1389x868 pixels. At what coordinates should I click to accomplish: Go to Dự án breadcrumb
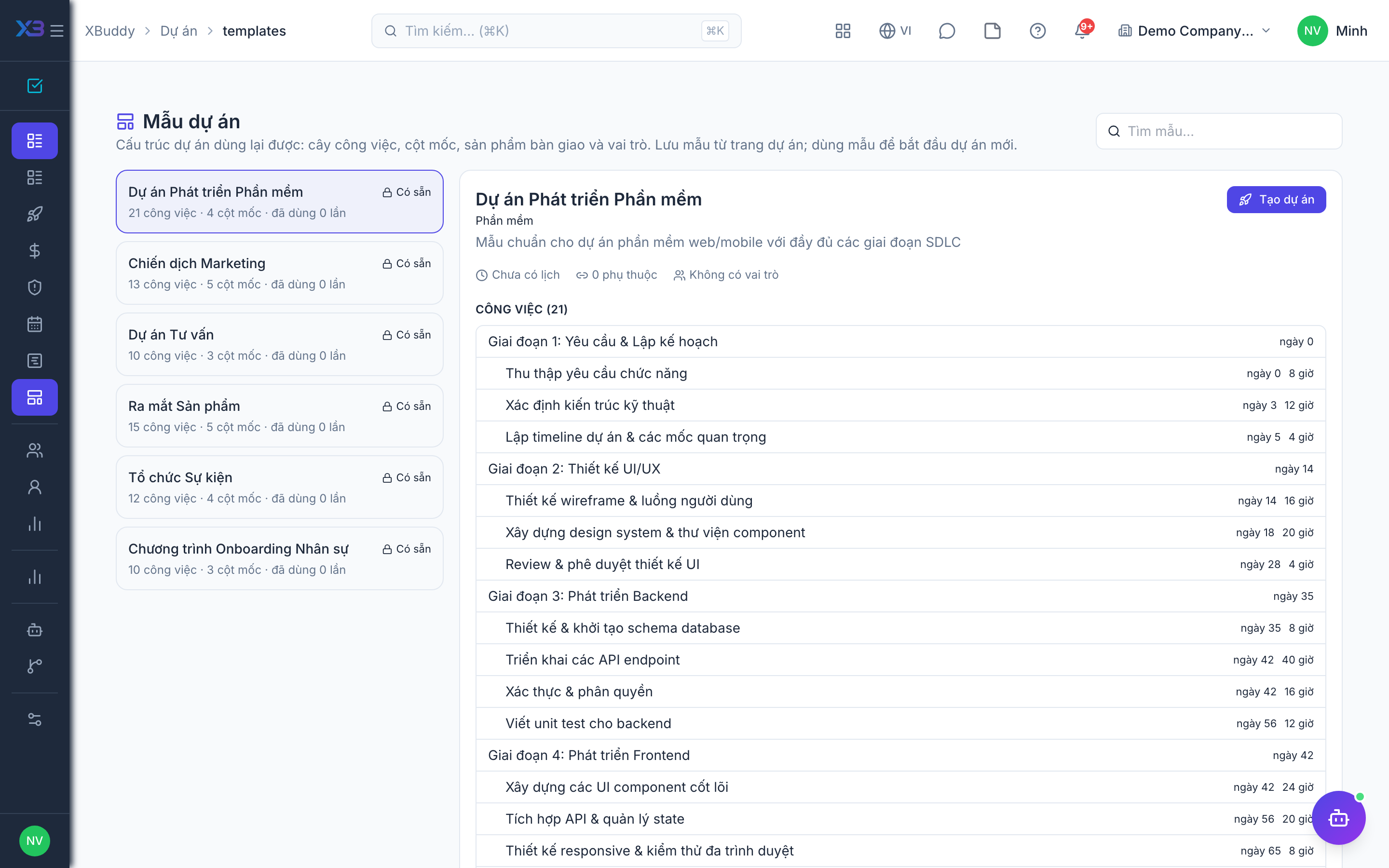click(x=178, y=31)
